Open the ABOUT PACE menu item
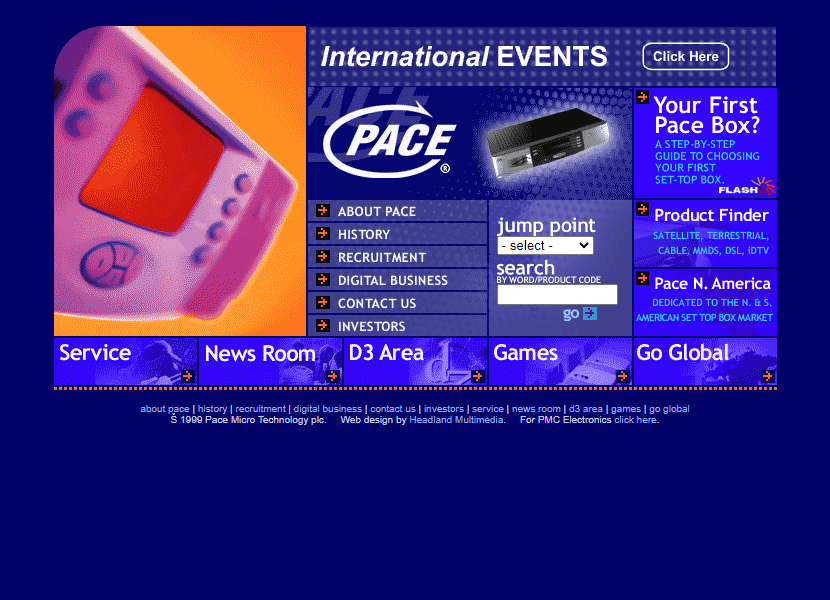830x600 pixels. coord(398,211)
